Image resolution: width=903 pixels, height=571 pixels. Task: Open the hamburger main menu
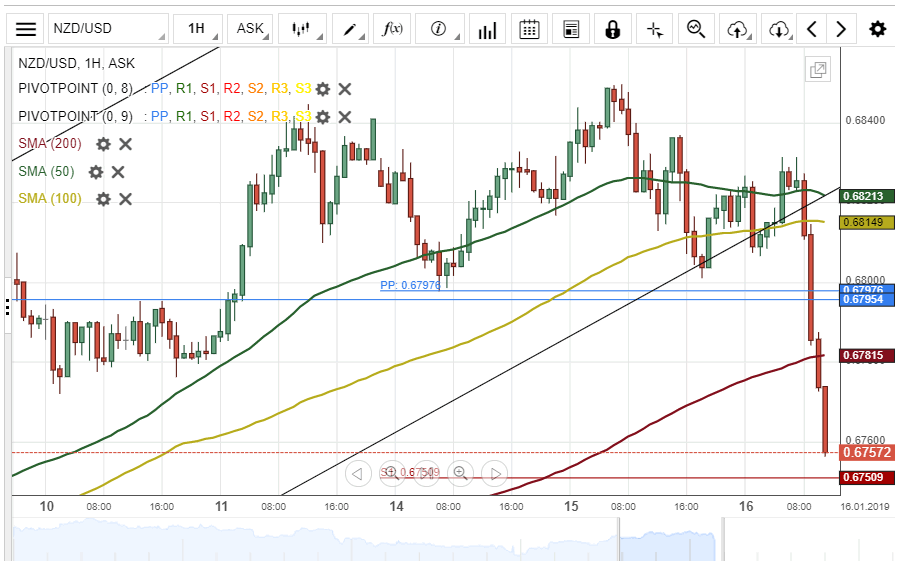click(25, 29)
